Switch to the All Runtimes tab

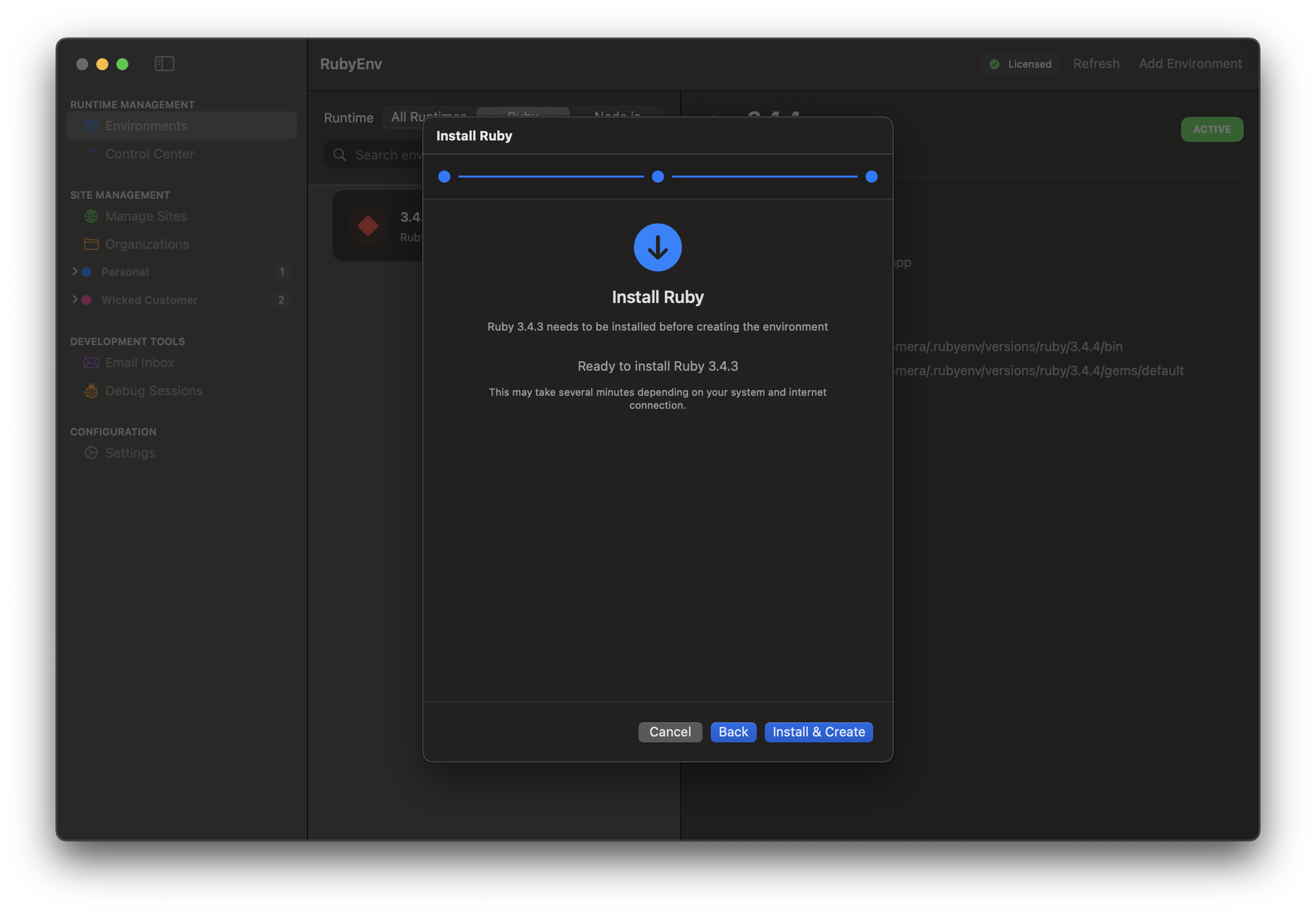428,117
